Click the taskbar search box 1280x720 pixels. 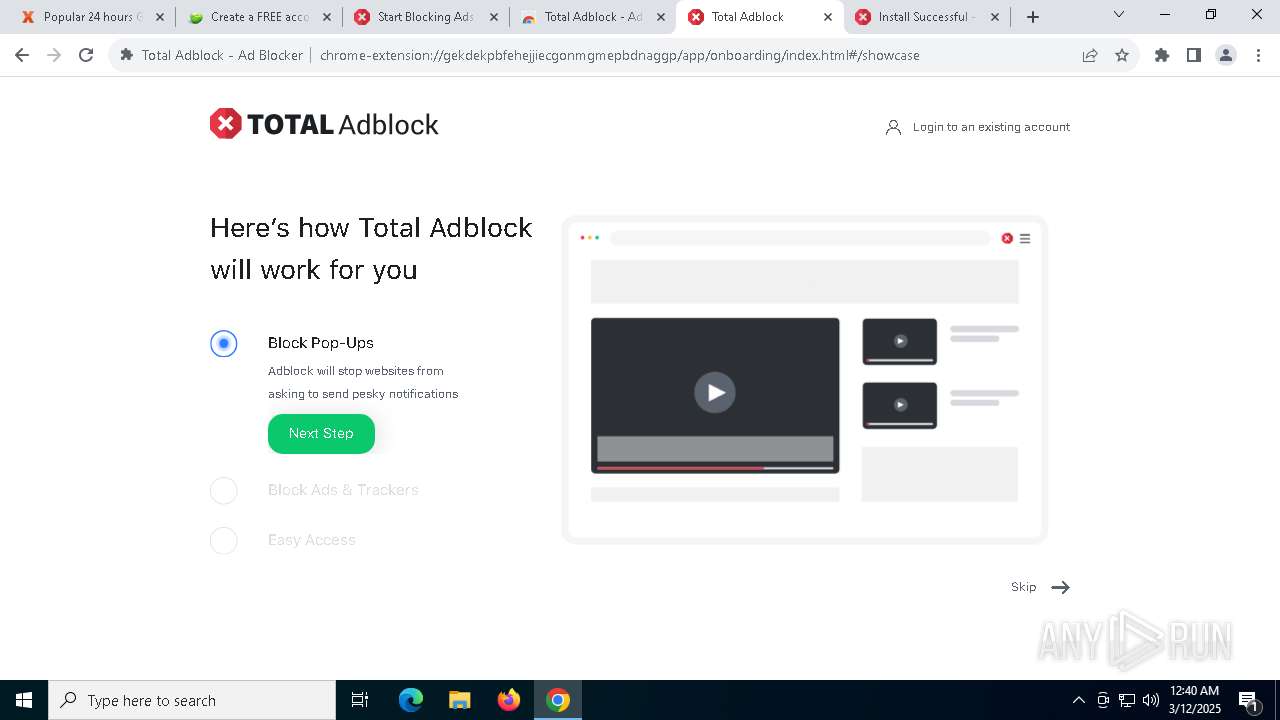pyautogui.click(x=192, y=700)
